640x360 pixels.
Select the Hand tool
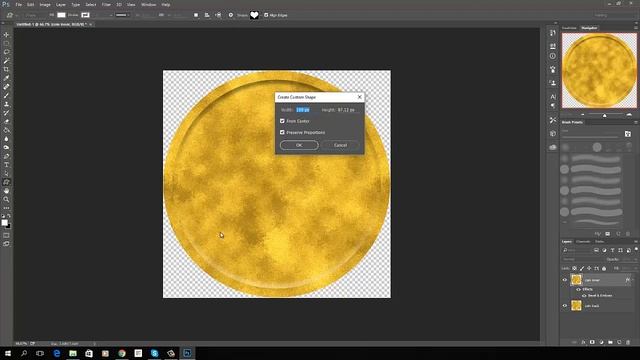tap(6, 191)
